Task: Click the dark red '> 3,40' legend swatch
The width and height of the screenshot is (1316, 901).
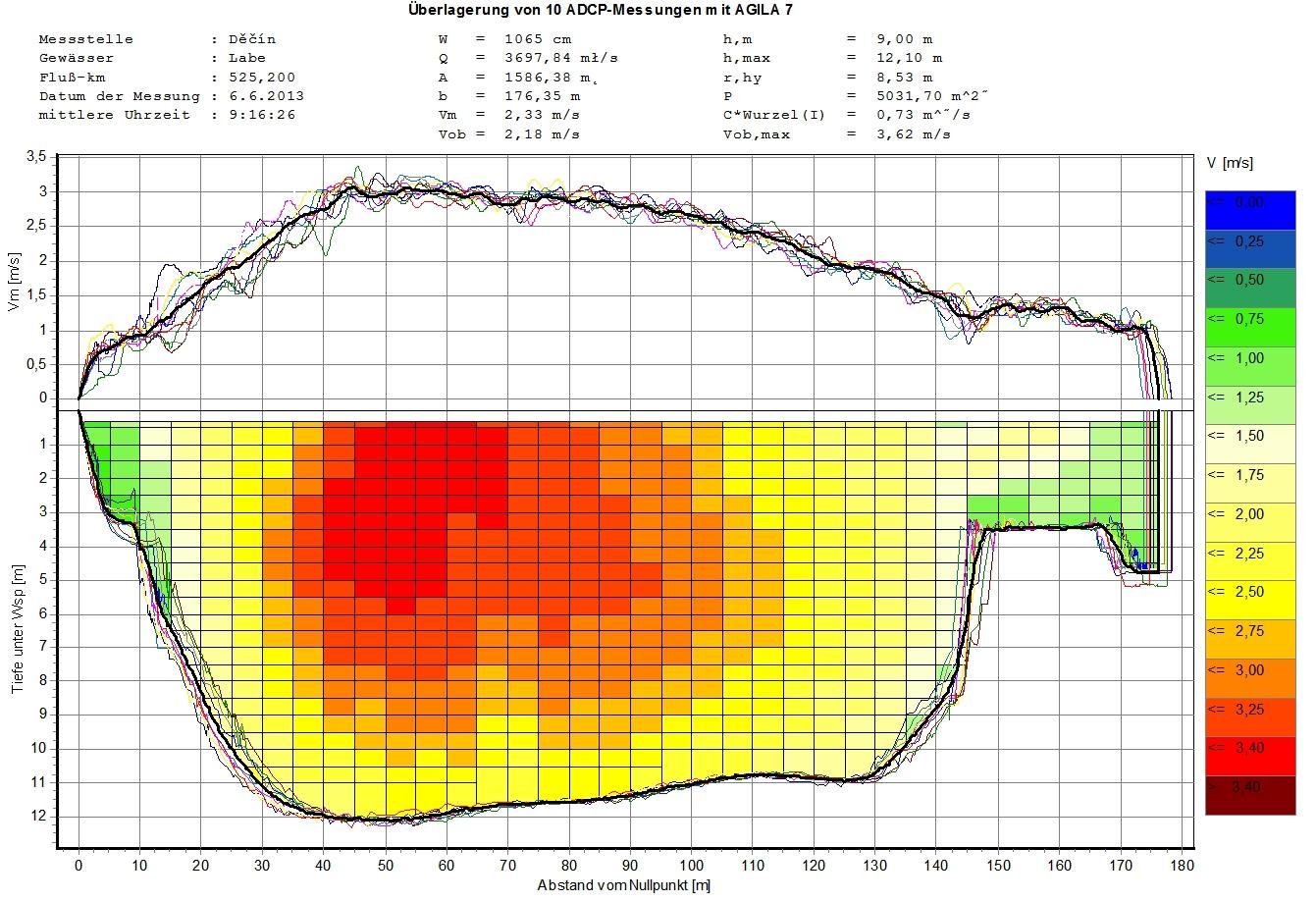Action: (1250, 794)
